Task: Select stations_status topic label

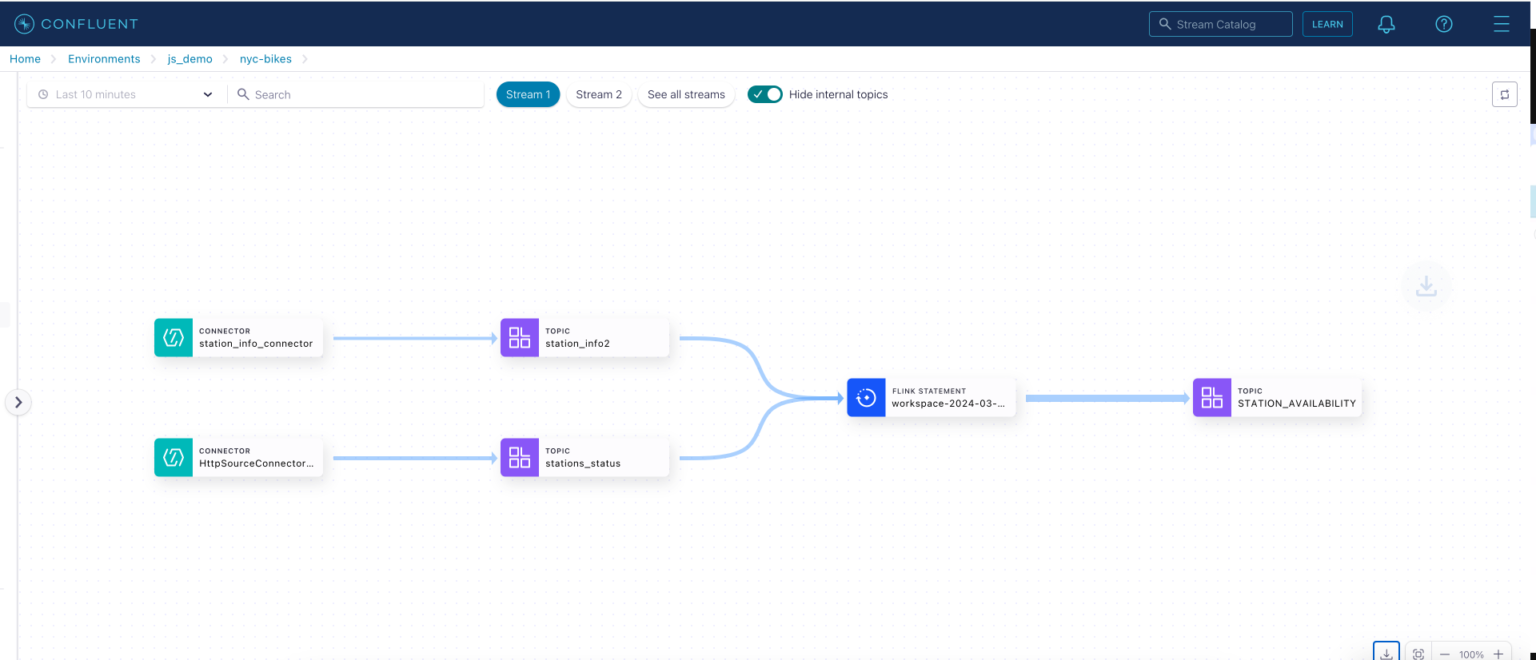Action: point(583,464)
